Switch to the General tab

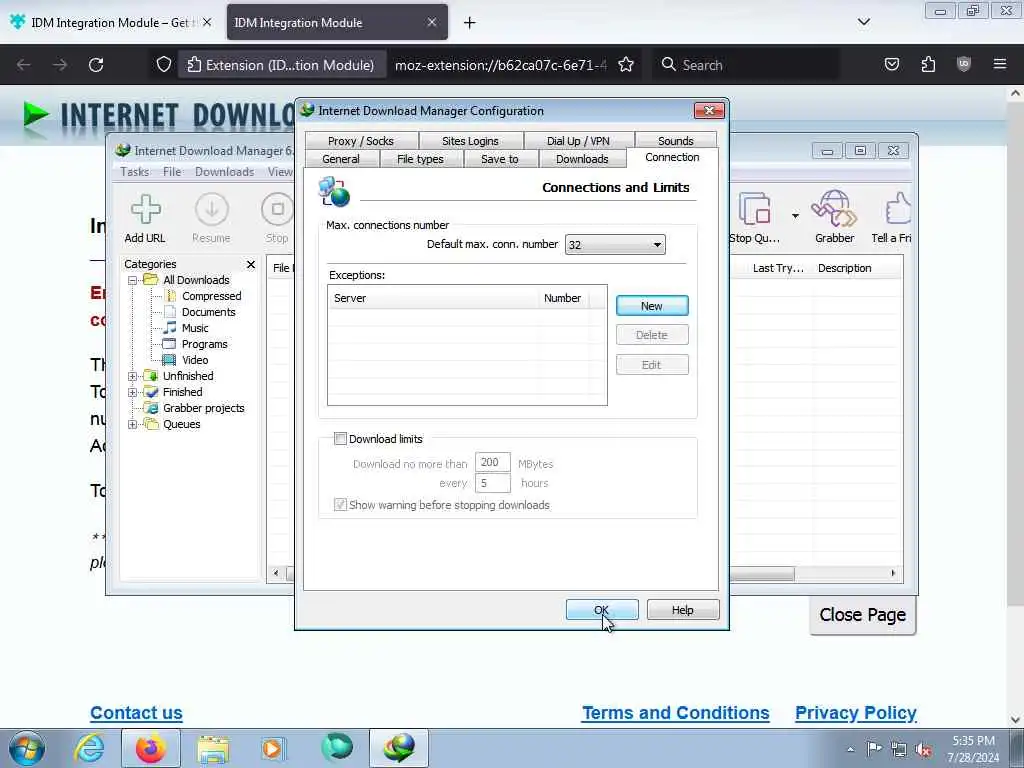pos(341,159)
